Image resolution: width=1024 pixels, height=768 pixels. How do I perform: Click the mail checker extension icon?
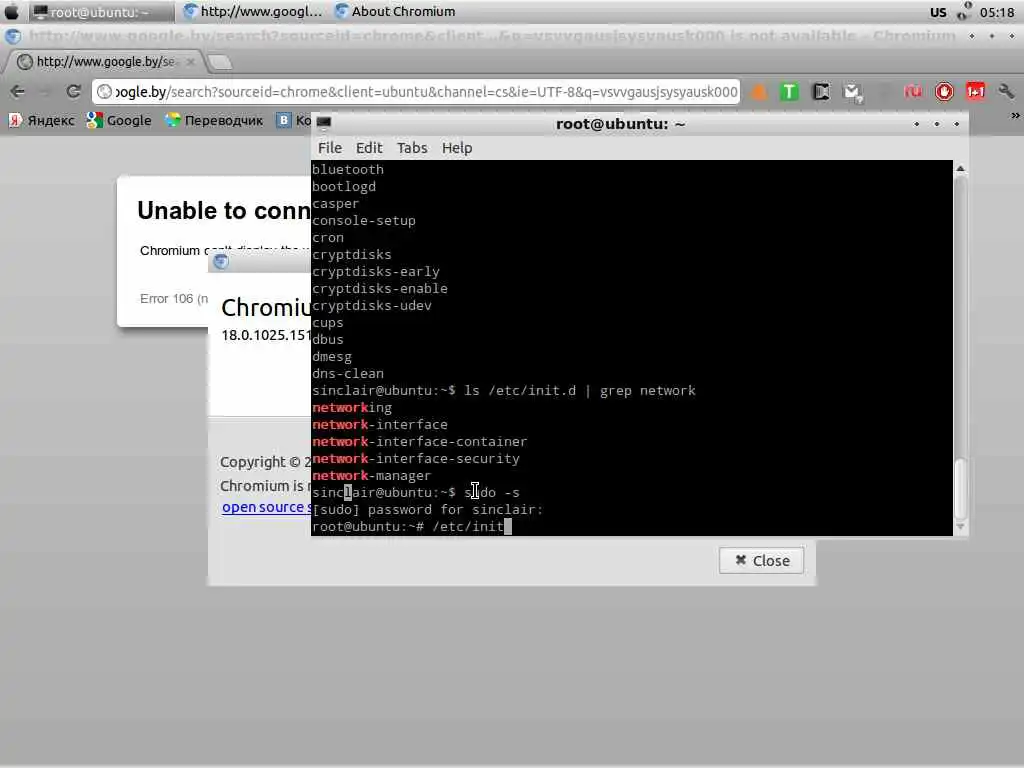click(852, 93)
